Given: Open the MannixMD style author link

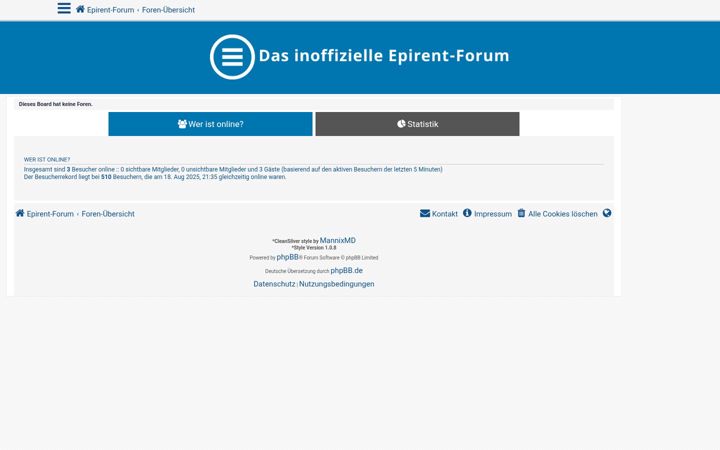Looking at the screenshot, I should click(338, 240).
